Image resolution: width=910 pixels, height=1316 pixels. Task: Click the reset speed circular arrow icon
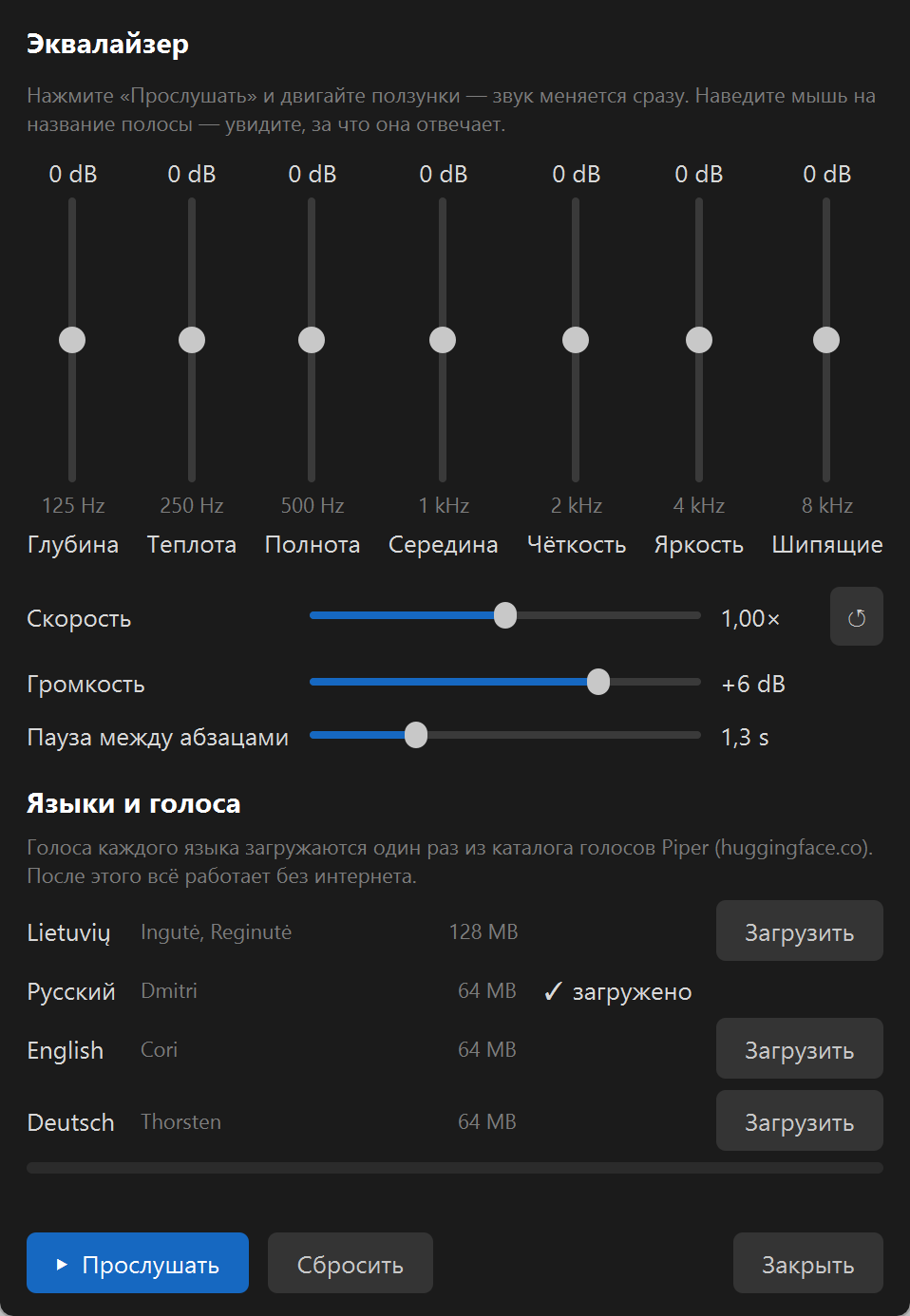click(856, 617)
